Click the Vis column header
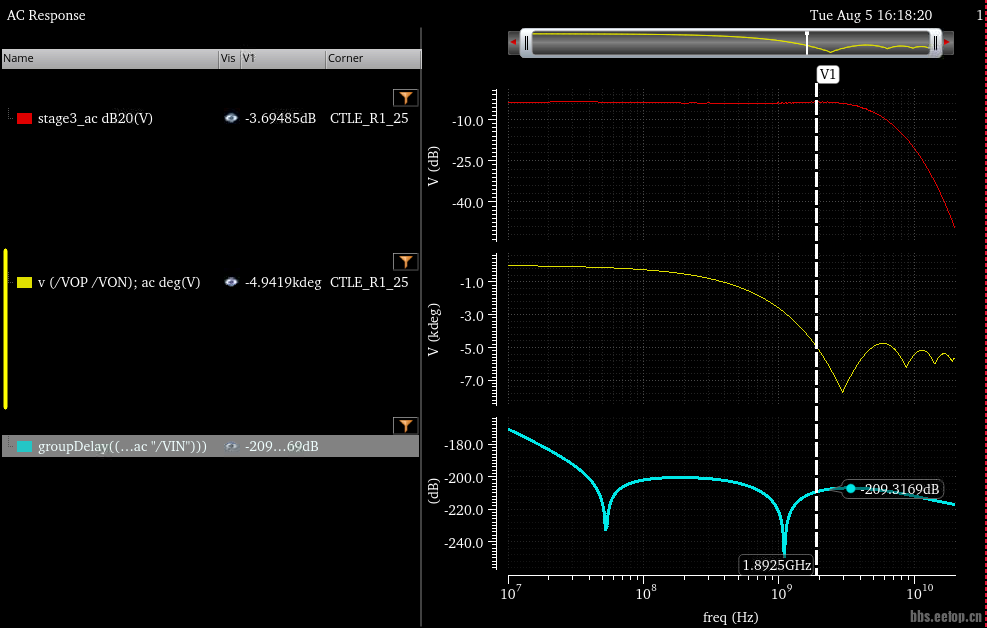 229,59
